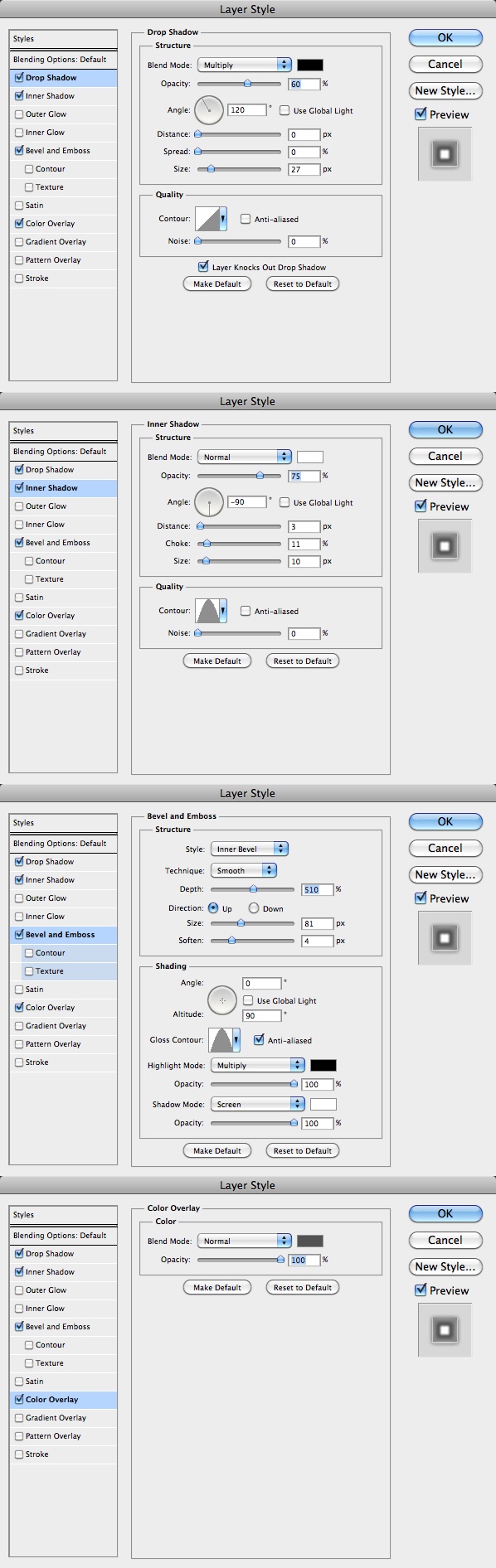Click the angle dial in Inner Shadow panel
The height and width of the screenshot is (1568, 496).
209,501
